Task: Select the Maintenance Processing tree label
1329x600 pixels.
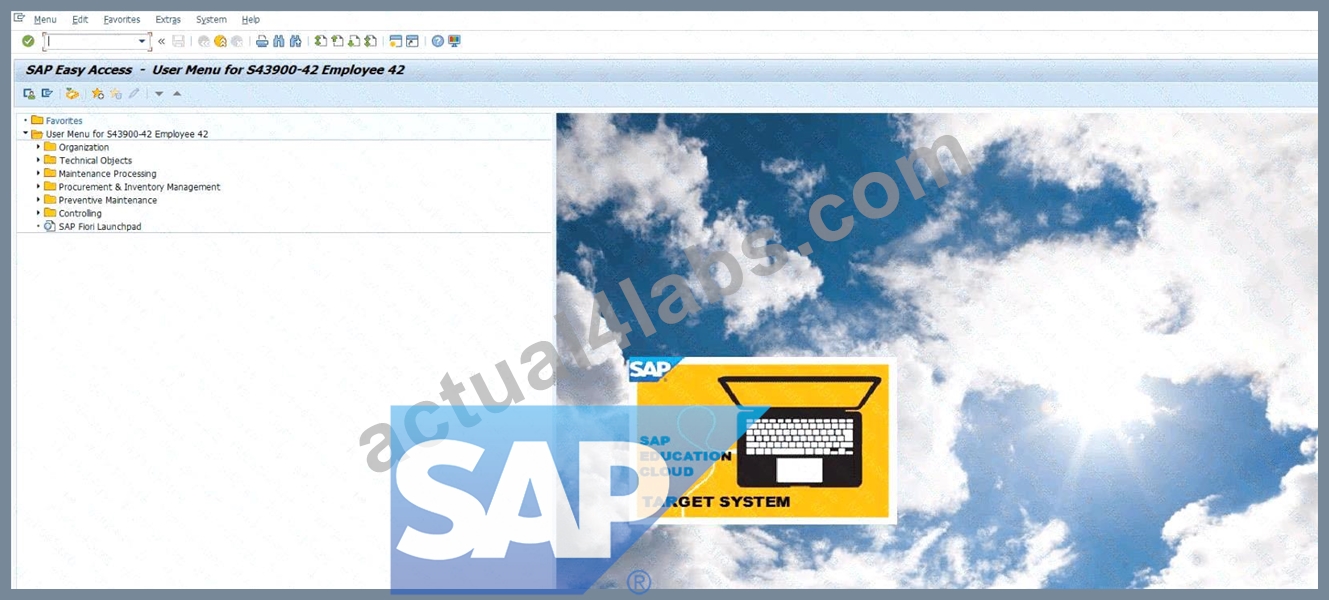Action: coord(108,174)
